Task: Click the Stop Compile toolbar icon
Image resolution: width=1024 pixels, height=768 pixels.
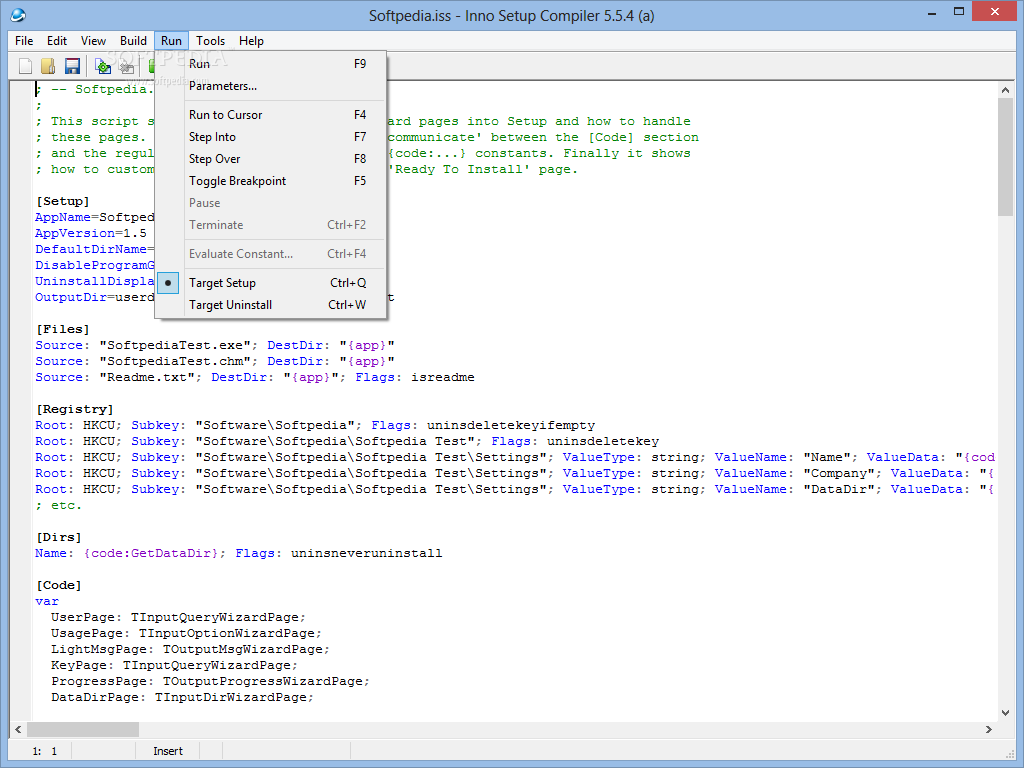Action: coord(127,66)
